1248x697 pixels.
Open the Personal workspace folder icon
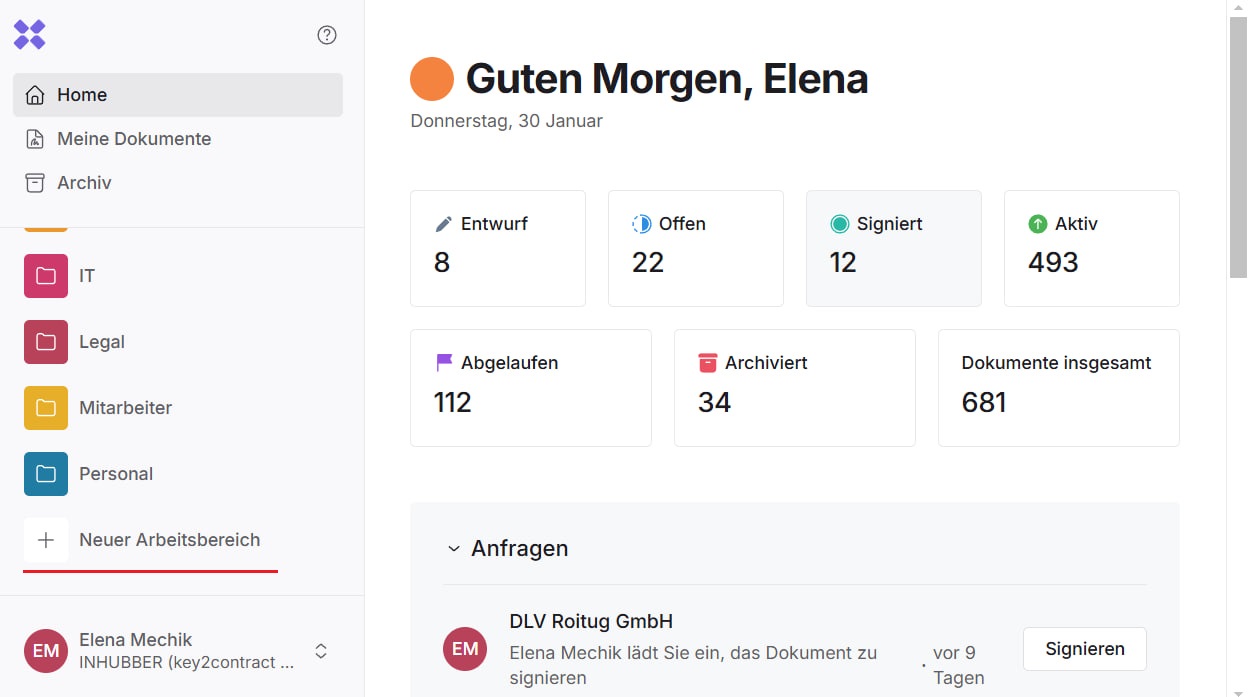46,474
